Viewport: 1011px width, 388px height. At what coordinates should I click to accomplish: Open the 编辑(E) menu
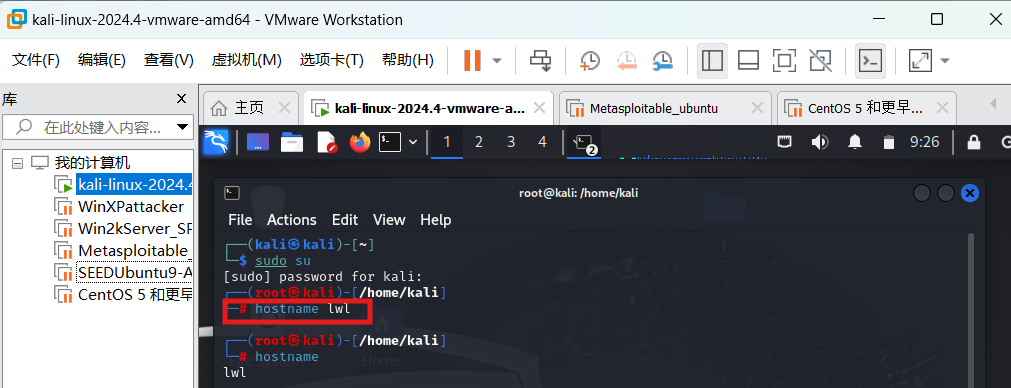(101, 61)
